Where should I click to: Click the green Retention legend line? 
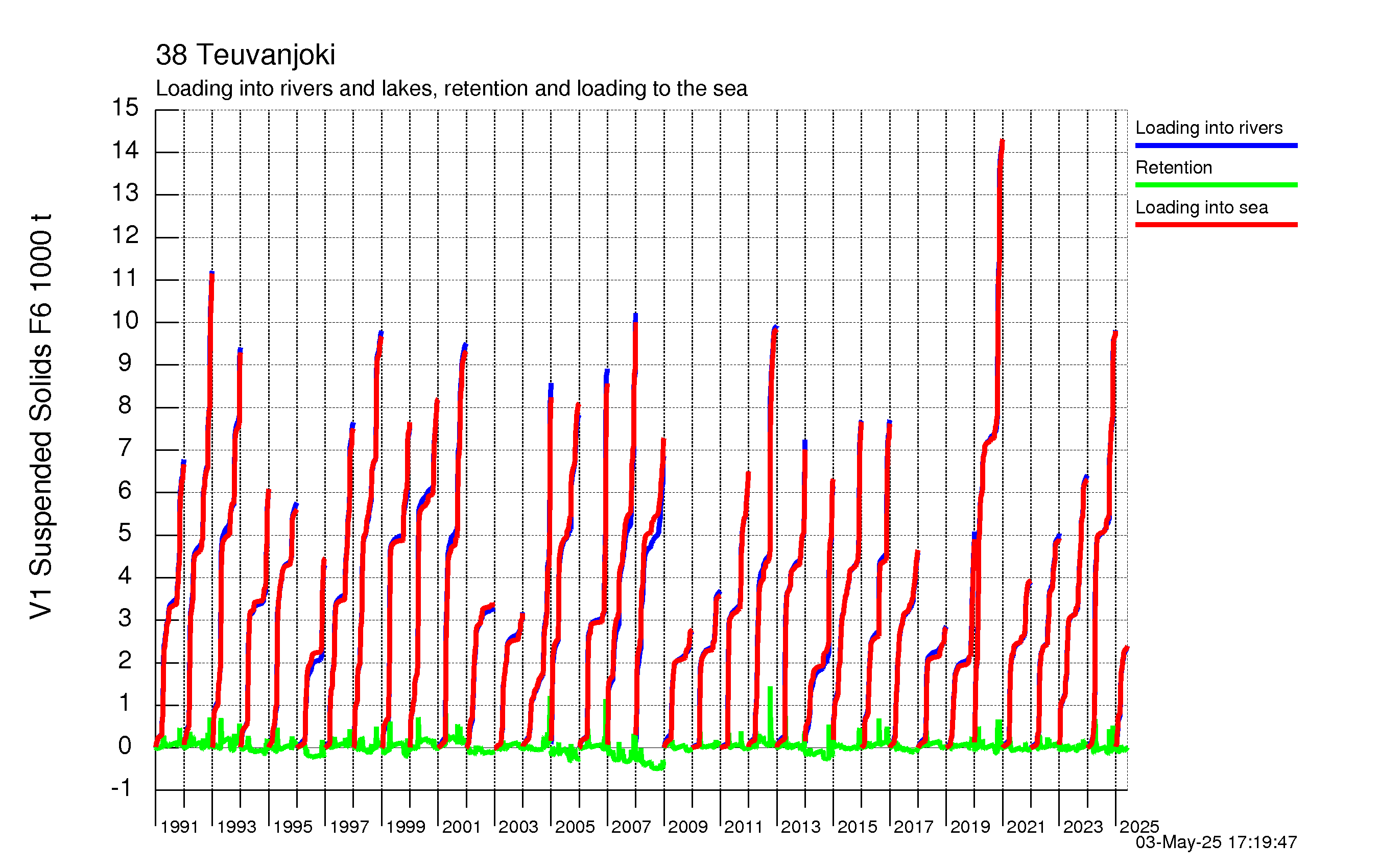[1216, 185]
